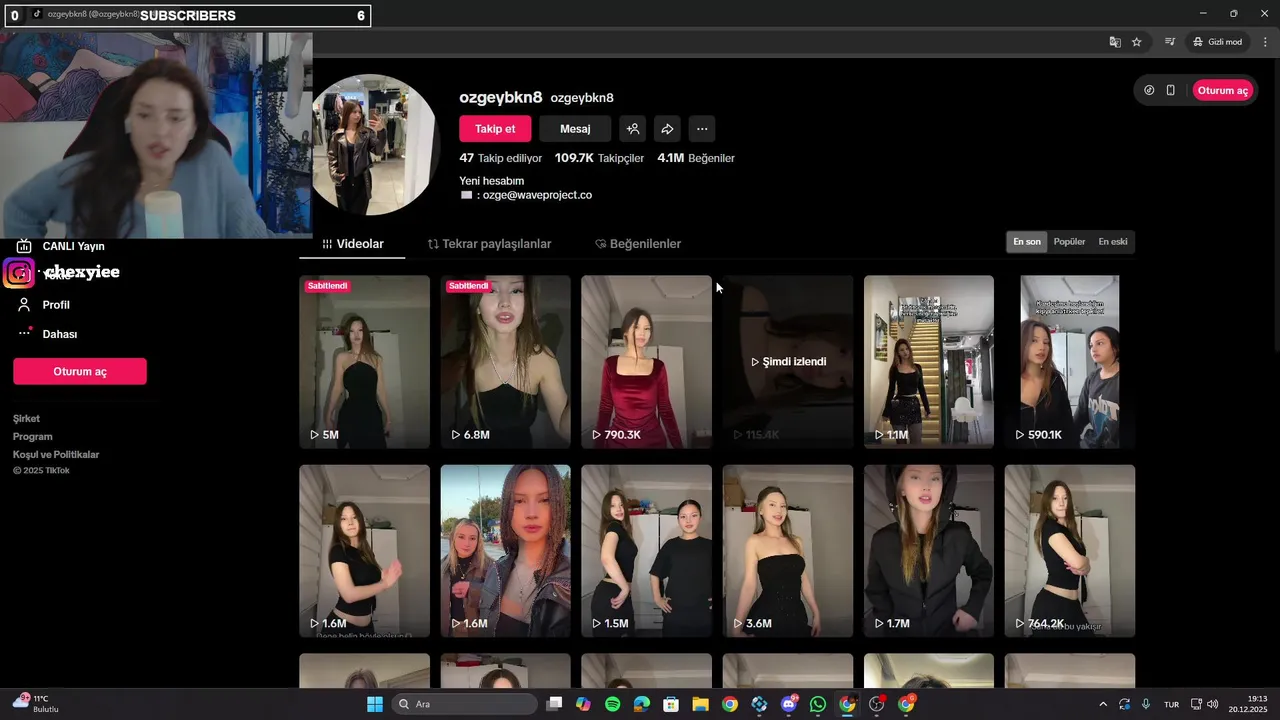Screen dimensions: 1280x720
Task: Click 4.1M Beğeniler count
Action: 696,158
